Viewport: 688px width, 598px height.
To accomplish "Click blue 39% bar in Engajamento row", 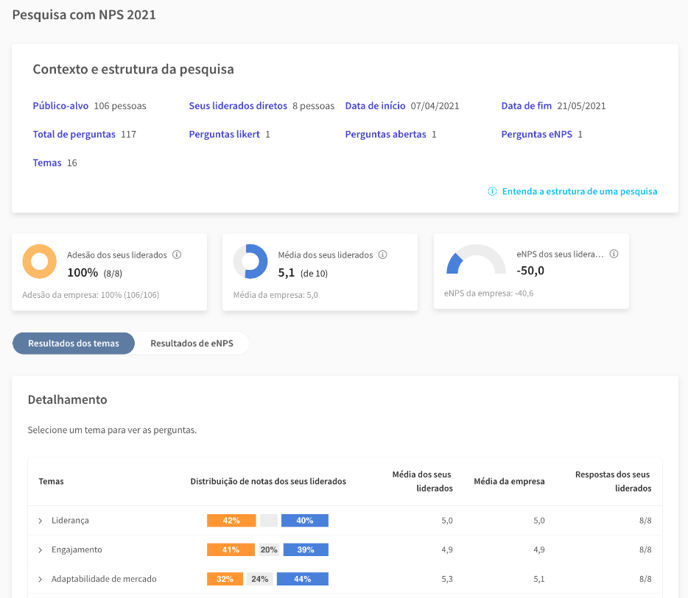I will click(306, 550).
